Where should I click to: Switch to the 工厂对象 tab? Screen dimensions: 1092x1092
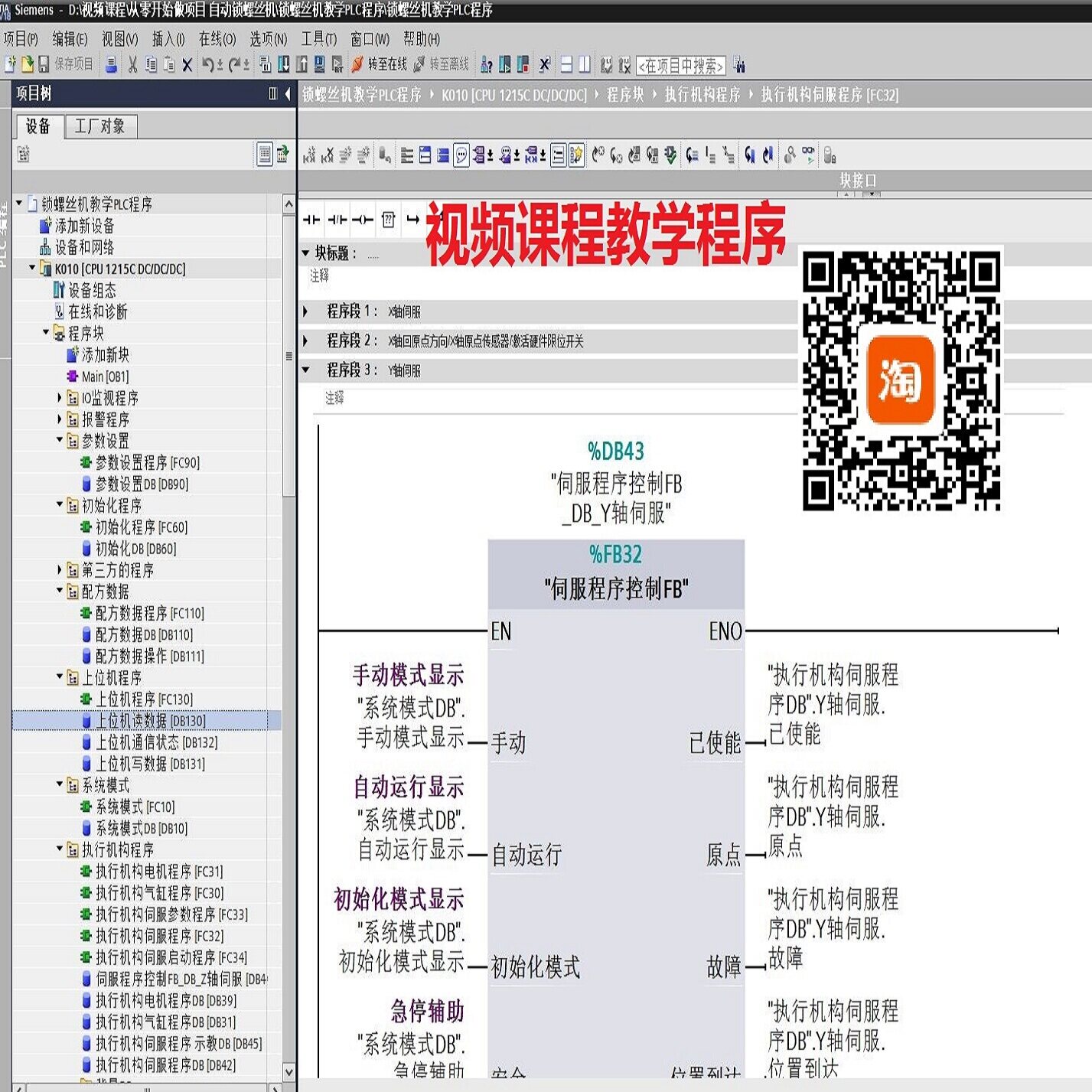coord(100,126)
